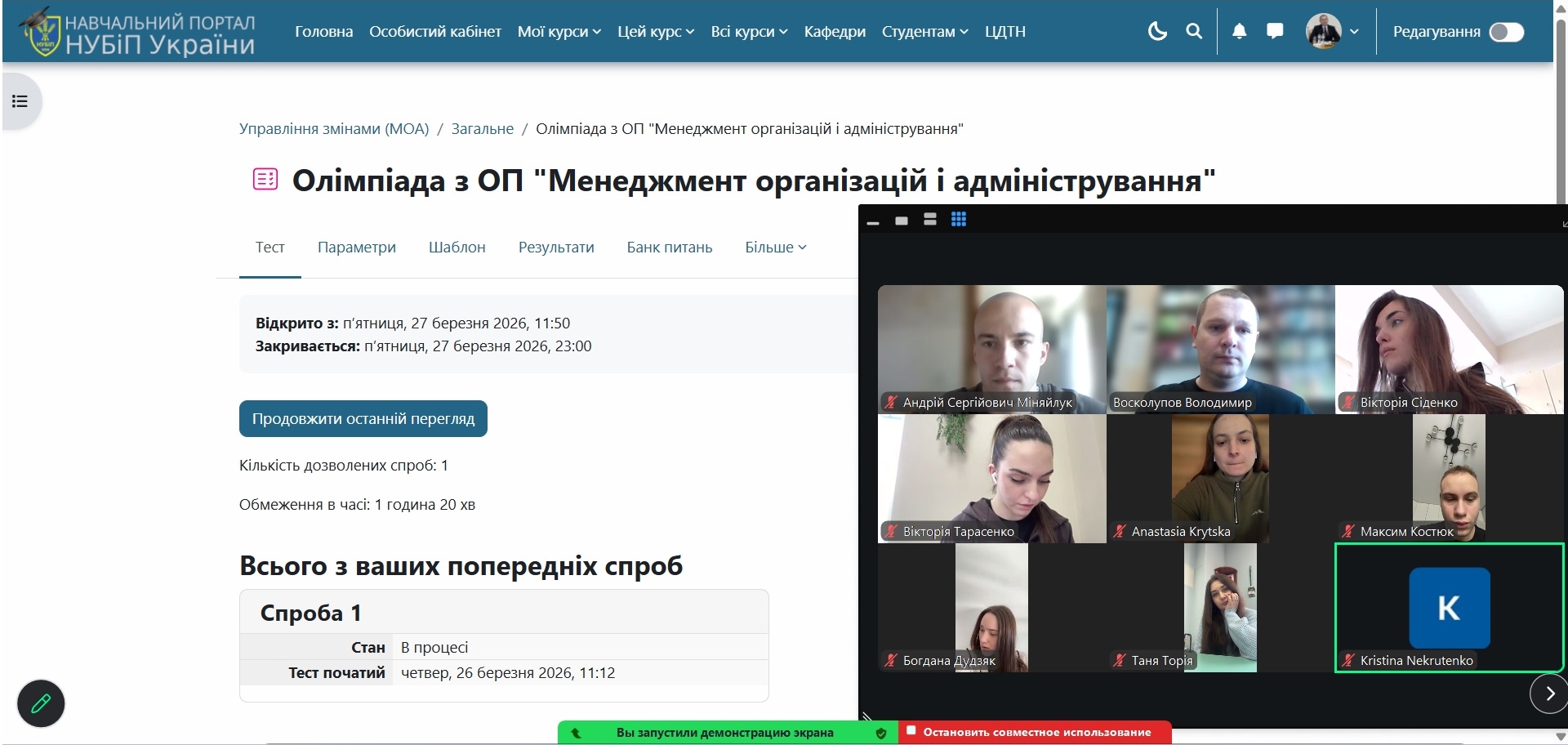The image size is (1568, 745).
Task: Stop sharing with Остановить совместное использование
Action: tap(1036, 733)
